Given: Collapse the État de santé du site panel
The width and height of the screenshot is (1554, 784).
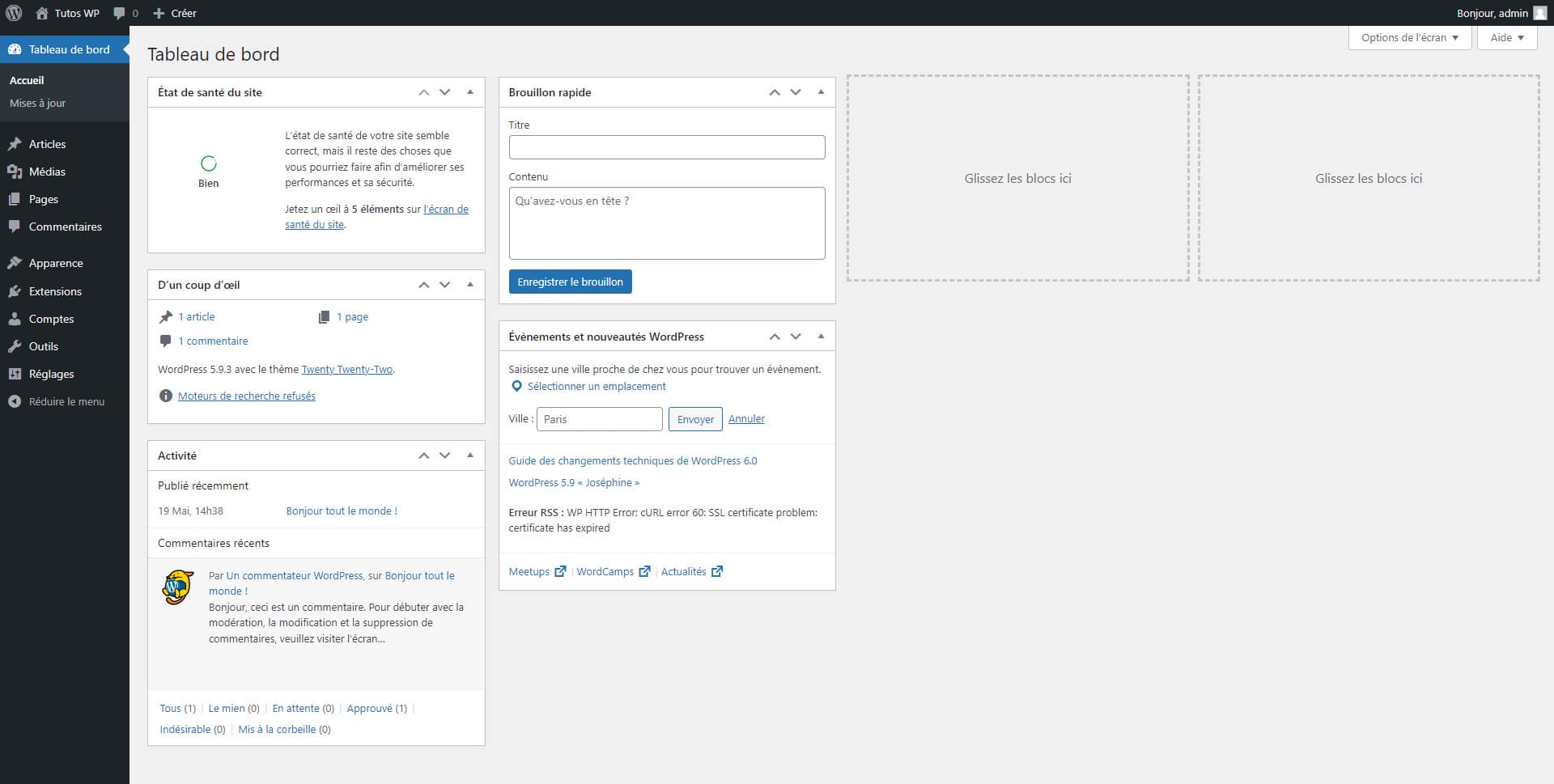Looking at the screenshot, I should click(470, 92).
